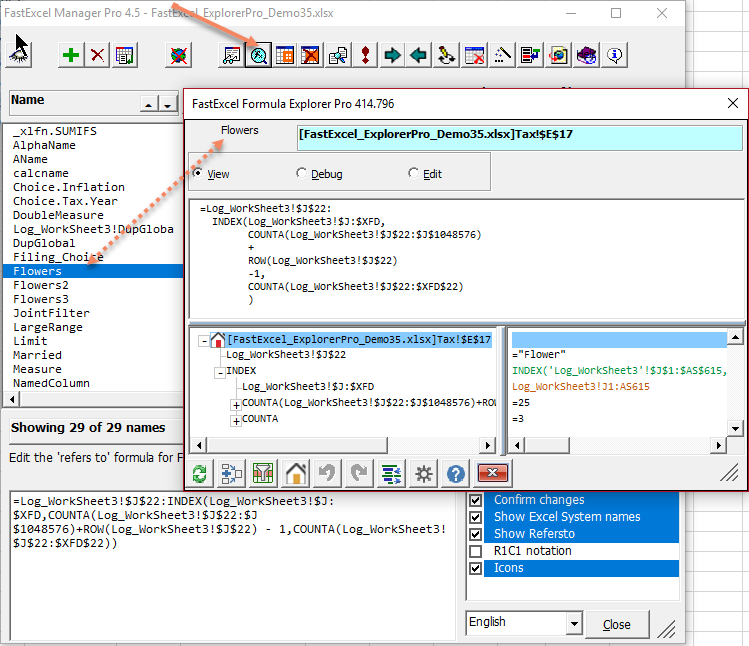Click the table with orange X icon
The height and width of the screenshot is (646, 749).
[x=311, y=55]
